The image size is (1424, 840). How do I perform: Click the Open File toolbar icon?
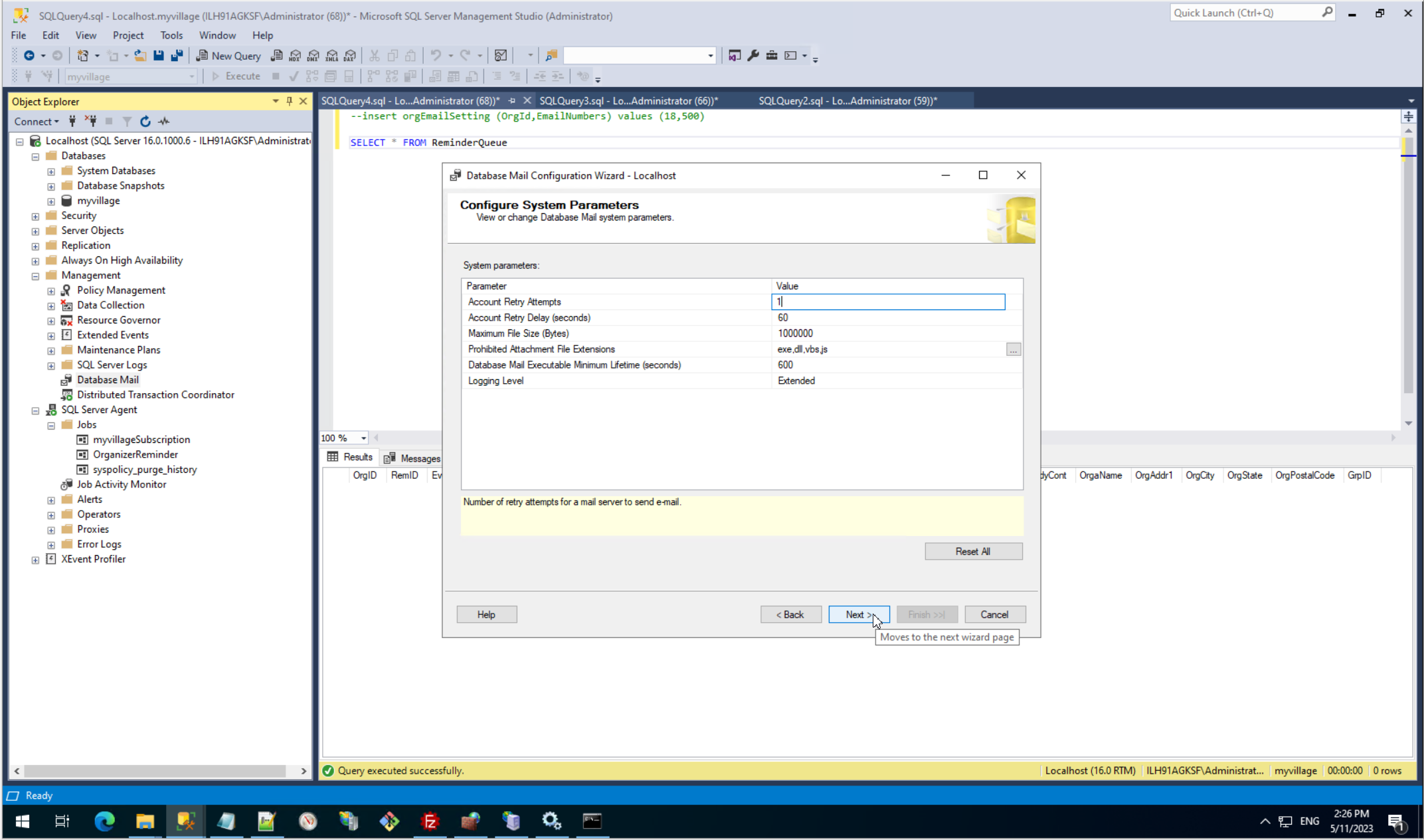pyautogui.click(x=139, y=56)
